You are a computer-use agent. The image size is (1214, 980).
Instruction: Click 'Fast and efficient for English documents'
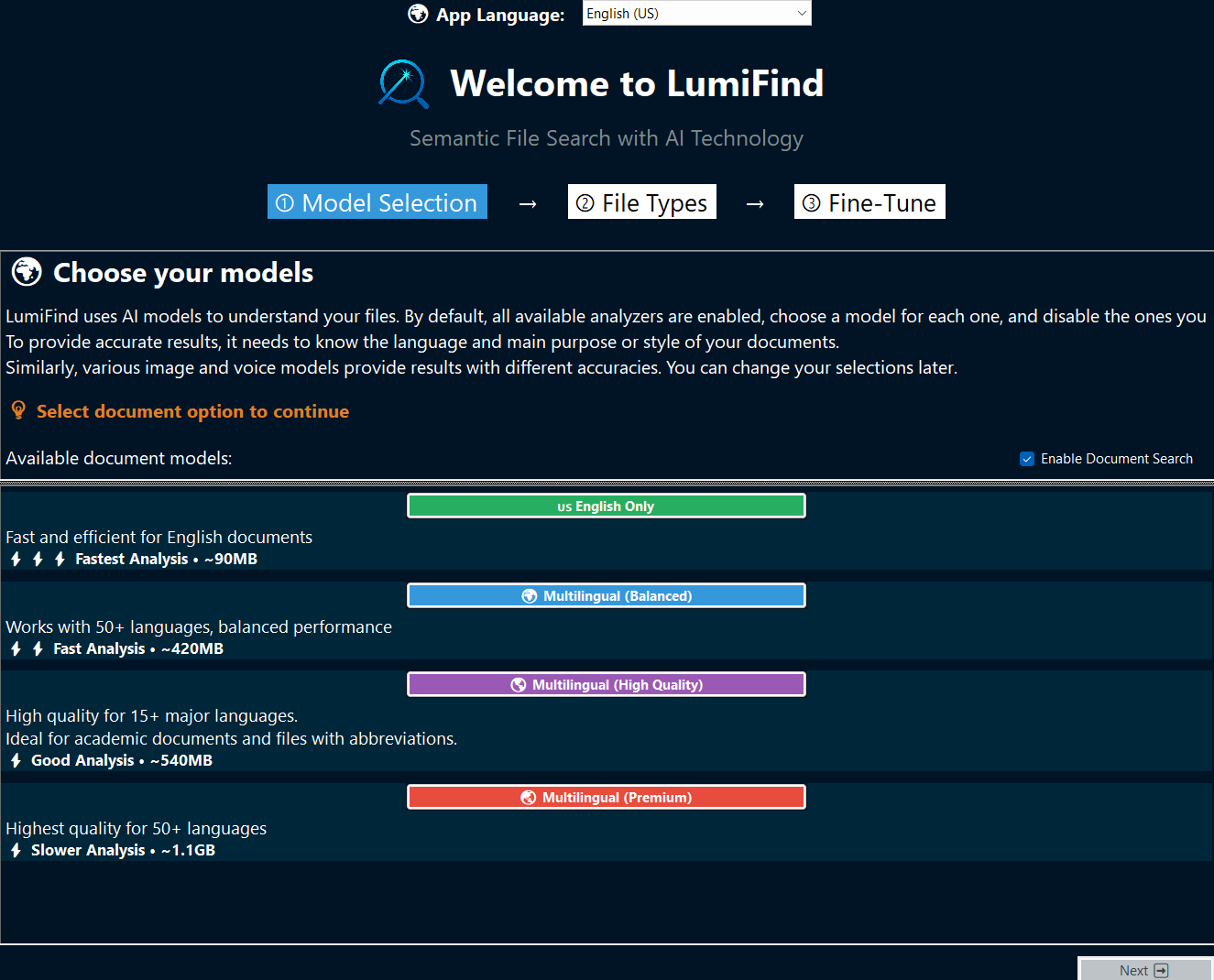159,537
